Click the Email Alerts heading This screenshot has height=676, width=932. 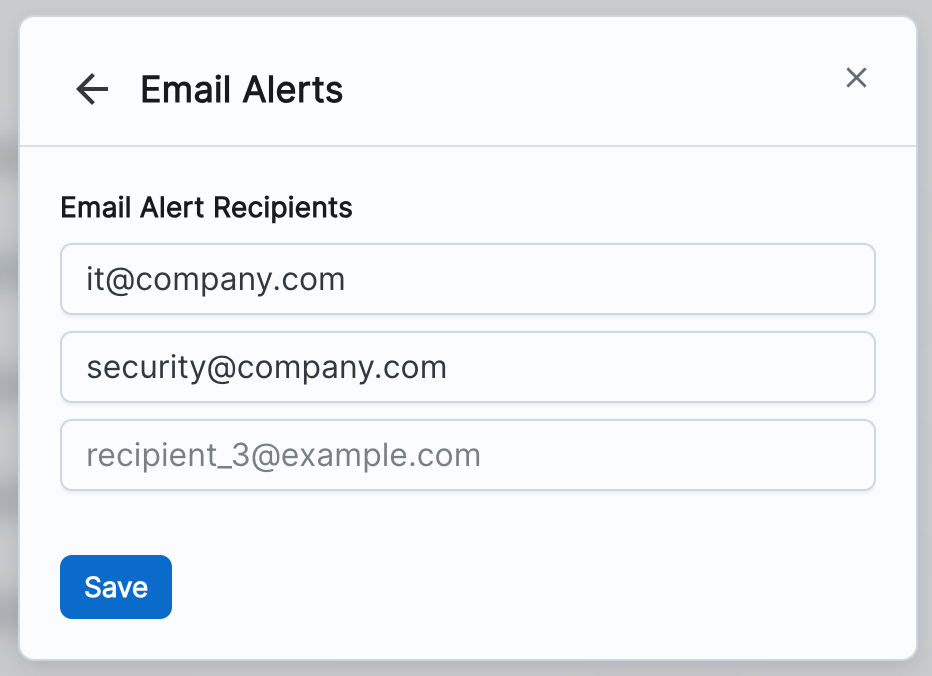pos(241,90)
